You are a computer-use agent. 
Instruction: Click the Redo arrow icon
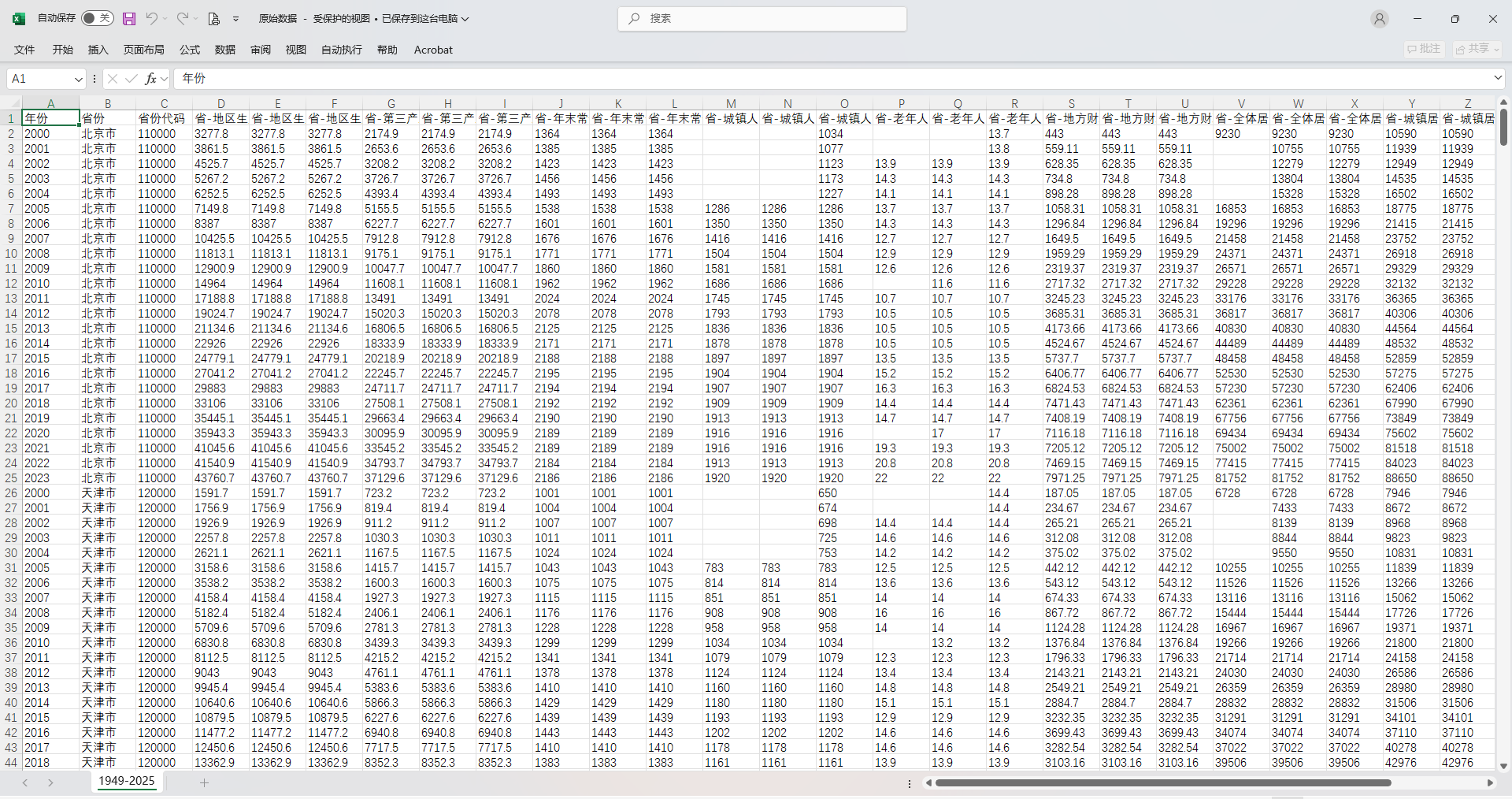click(x=182, y=18)
